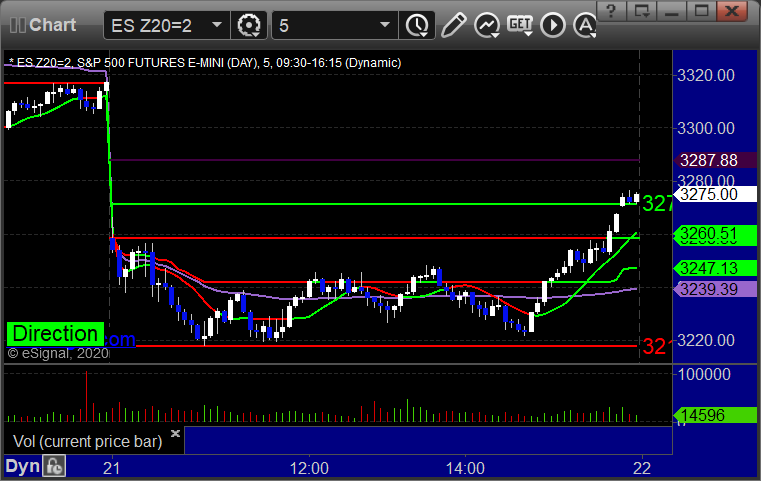Screen dimensions: 761x481
Task: Click the 3260.51 green price marker
Action: point(714,234)
